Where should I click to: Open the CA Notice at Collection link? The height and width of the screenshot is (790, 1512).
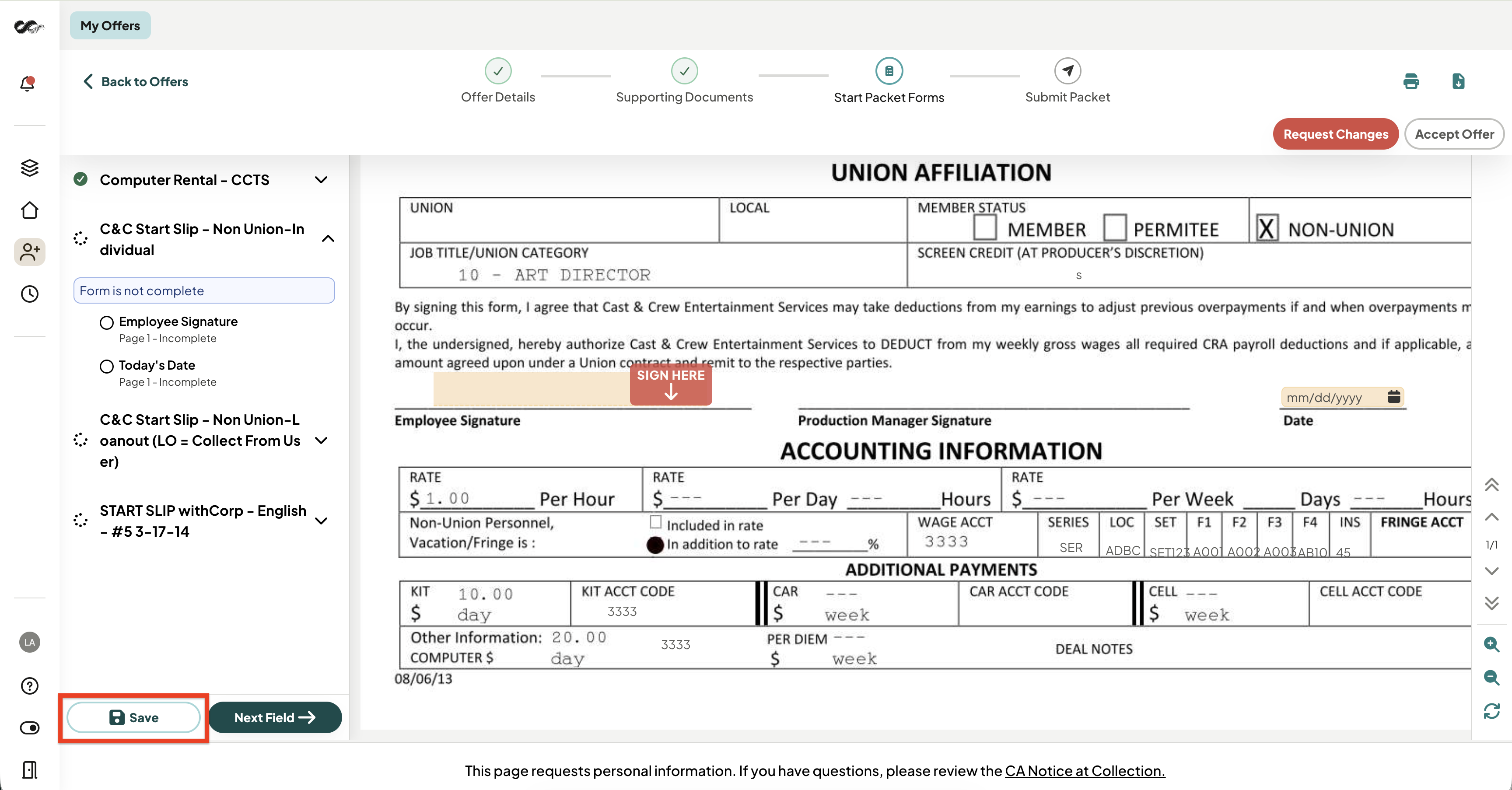coord(1085,771)
